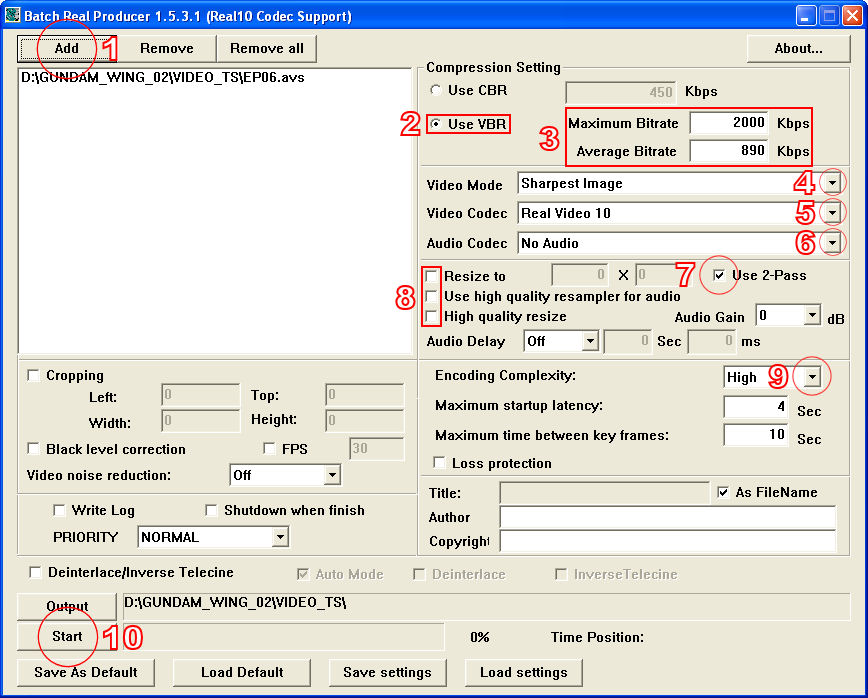This screenshot has width=868, height=698.
Task: Click the Maximum Bitrate input field
Action: [x=729, y=122]
